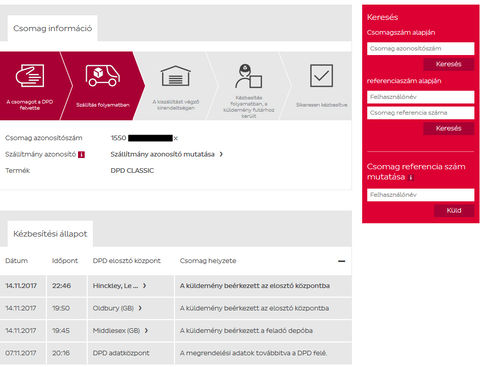Click the Dátum column header
The image size is (480, 367).
point(17,261)
